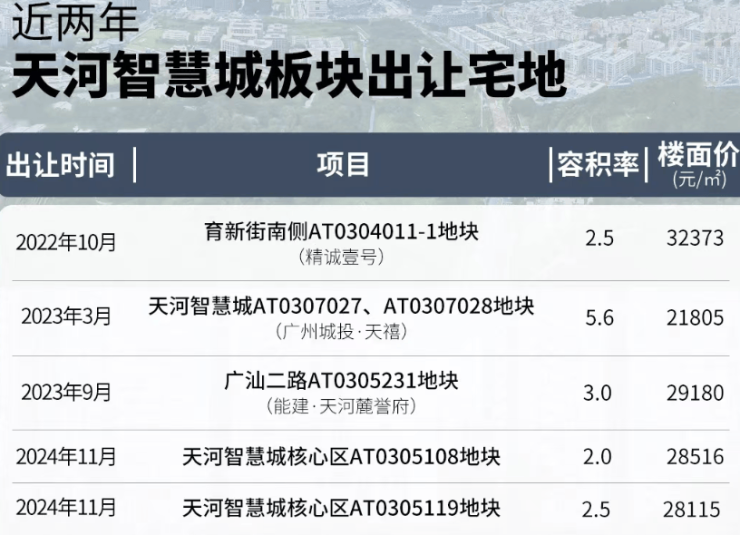Select the plot ratio value 5.6
The height and width of the screenshot is (535, 740).
(x=597, y=316)
